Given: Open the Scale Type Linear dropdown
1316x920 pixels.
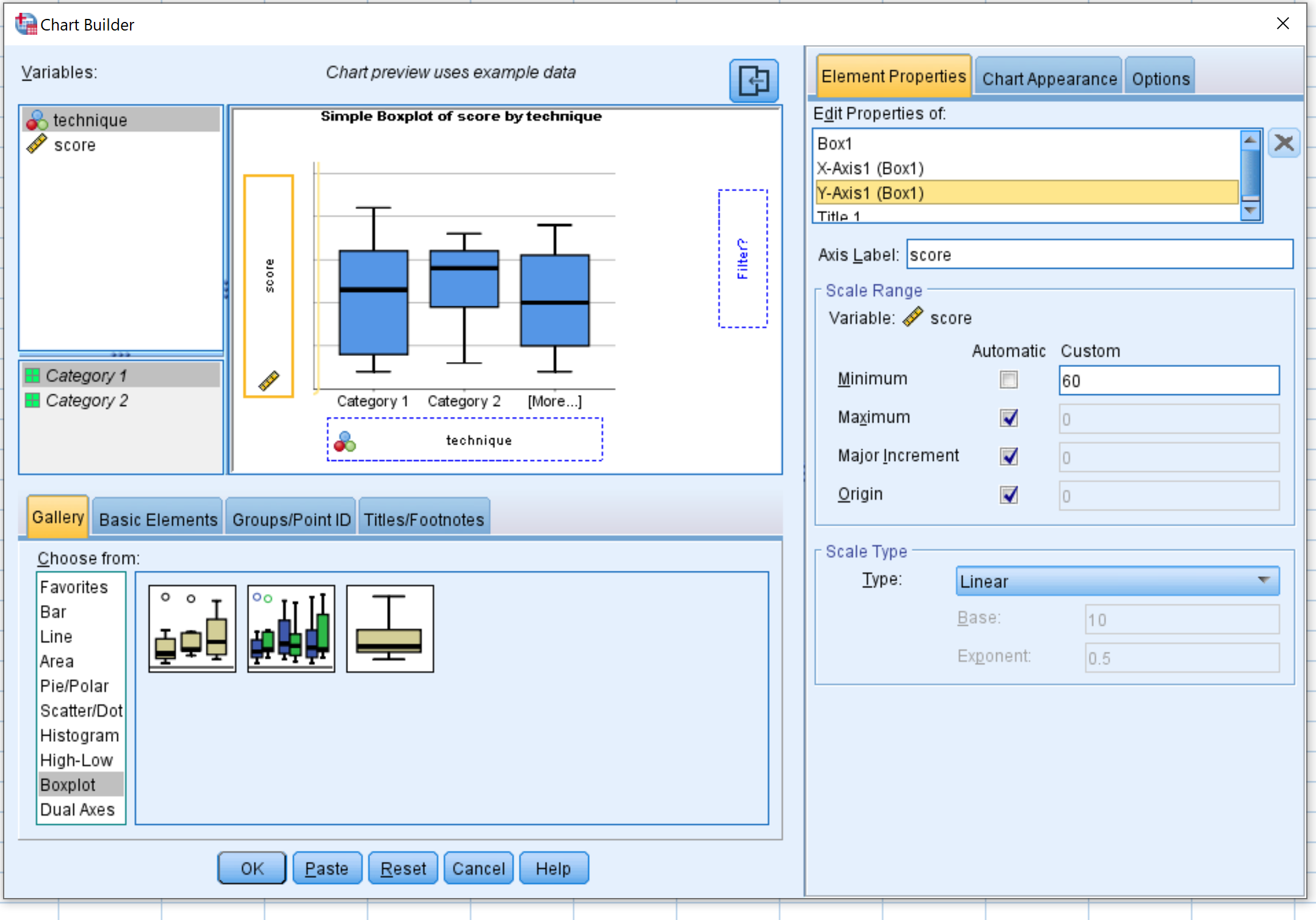Looking at the screenshot, I should [1117, 581].
